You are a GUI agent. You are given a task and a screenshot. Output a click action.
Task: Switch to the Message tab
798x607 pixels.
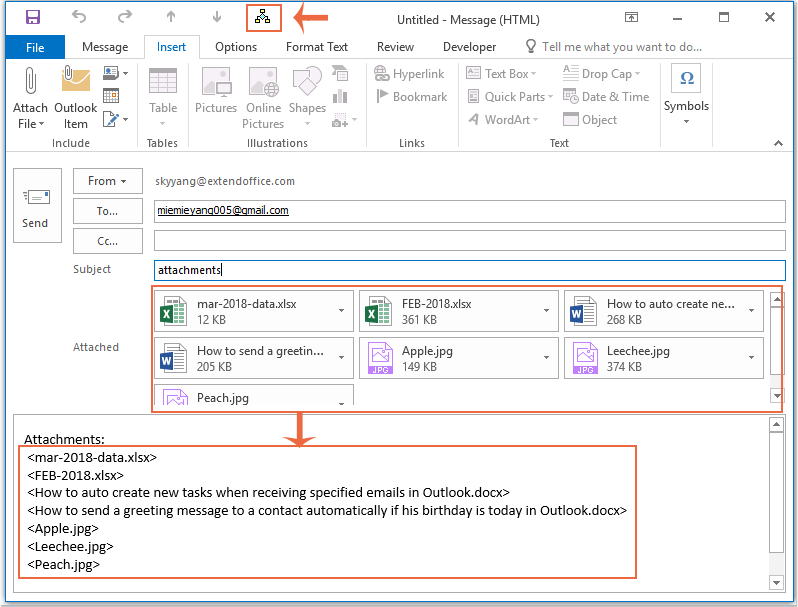105,47
